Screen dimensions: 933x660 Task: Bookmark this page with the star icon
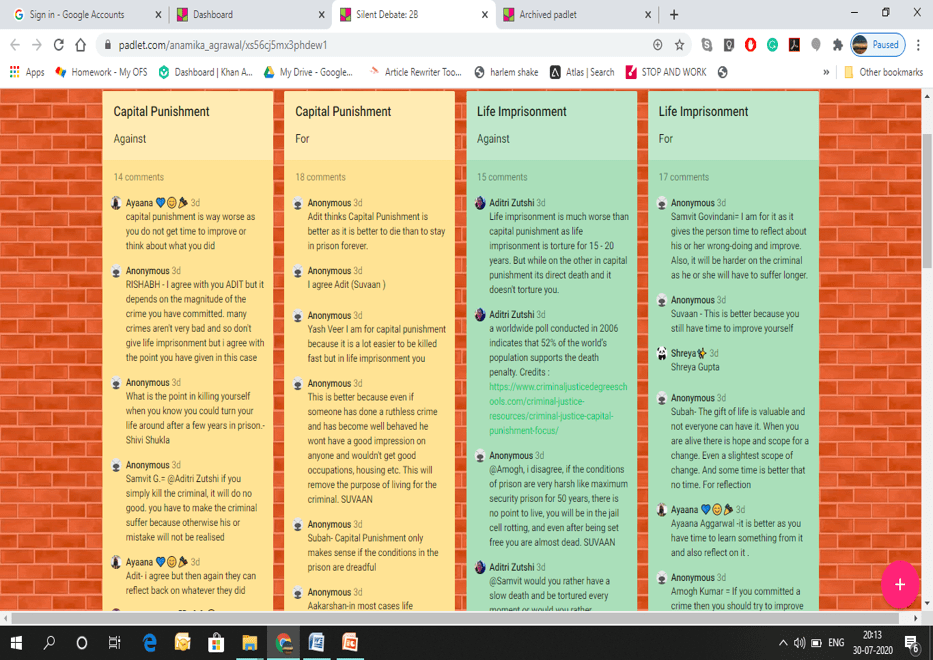[x=680, y=45]
